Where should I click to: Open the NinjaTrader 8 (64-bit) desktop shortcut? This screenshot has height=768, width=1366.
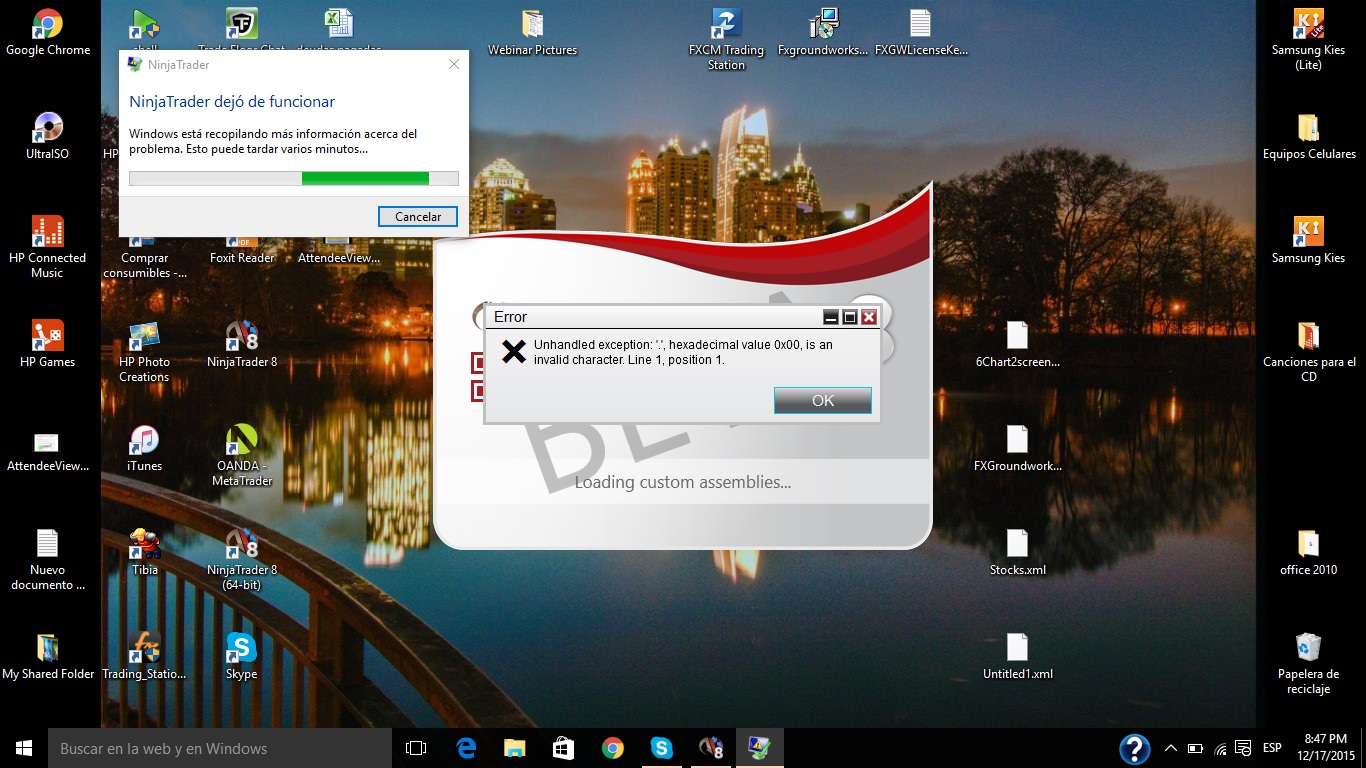coord(241,560)
